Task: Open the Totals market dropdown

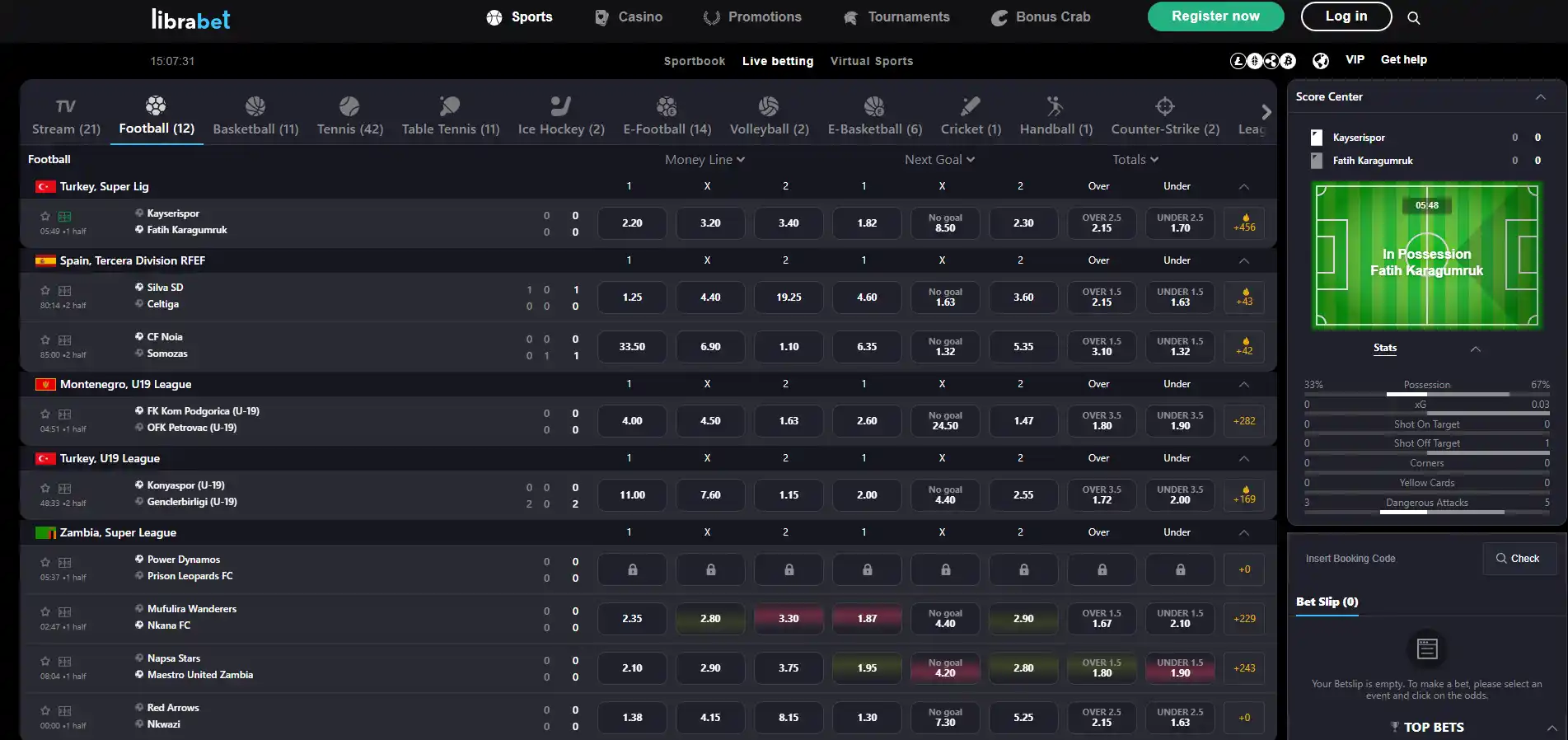Action: 1135,160
